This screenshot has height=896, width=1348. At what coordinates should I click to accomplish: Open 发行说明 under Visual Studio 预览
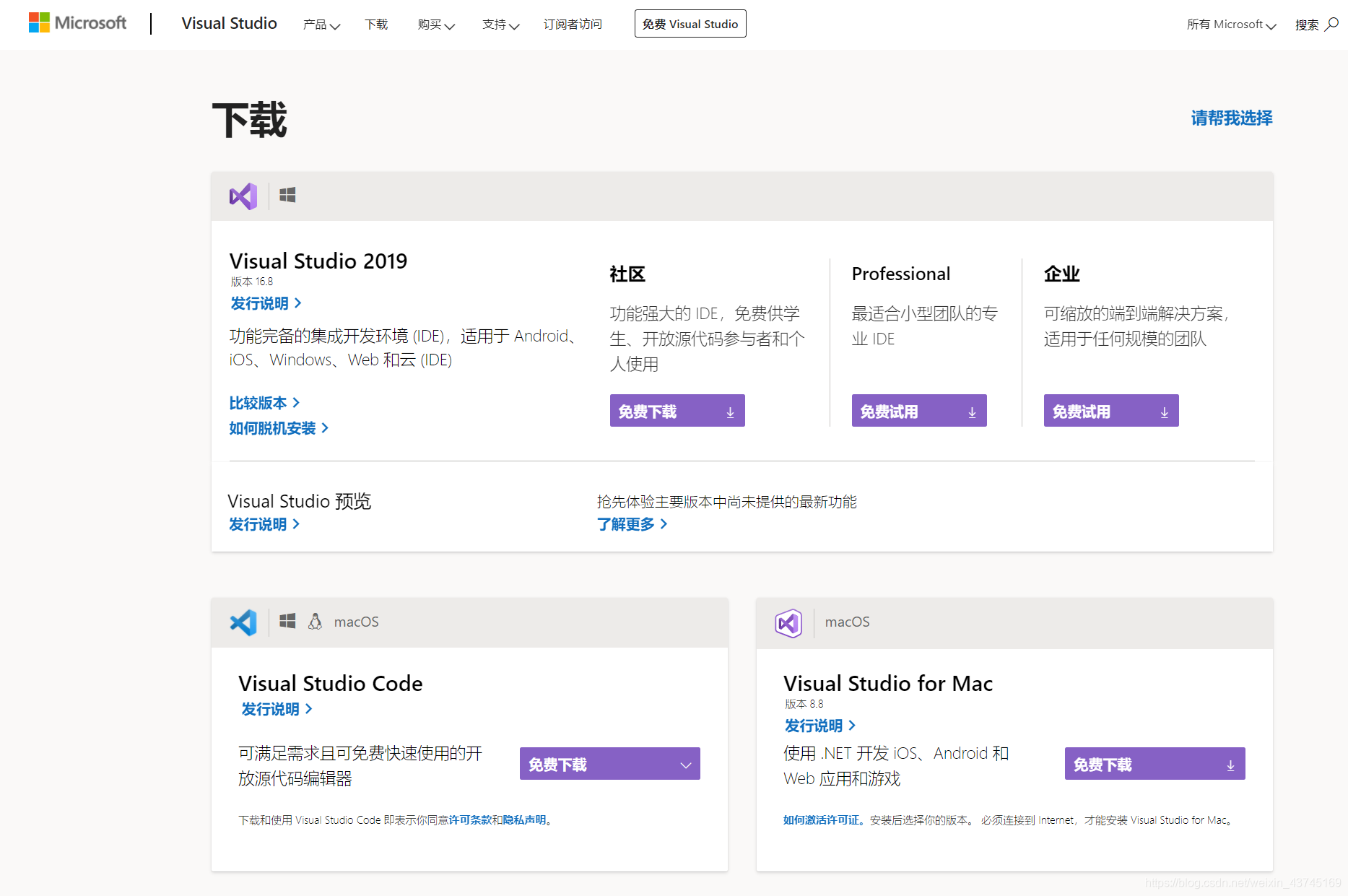264,524
